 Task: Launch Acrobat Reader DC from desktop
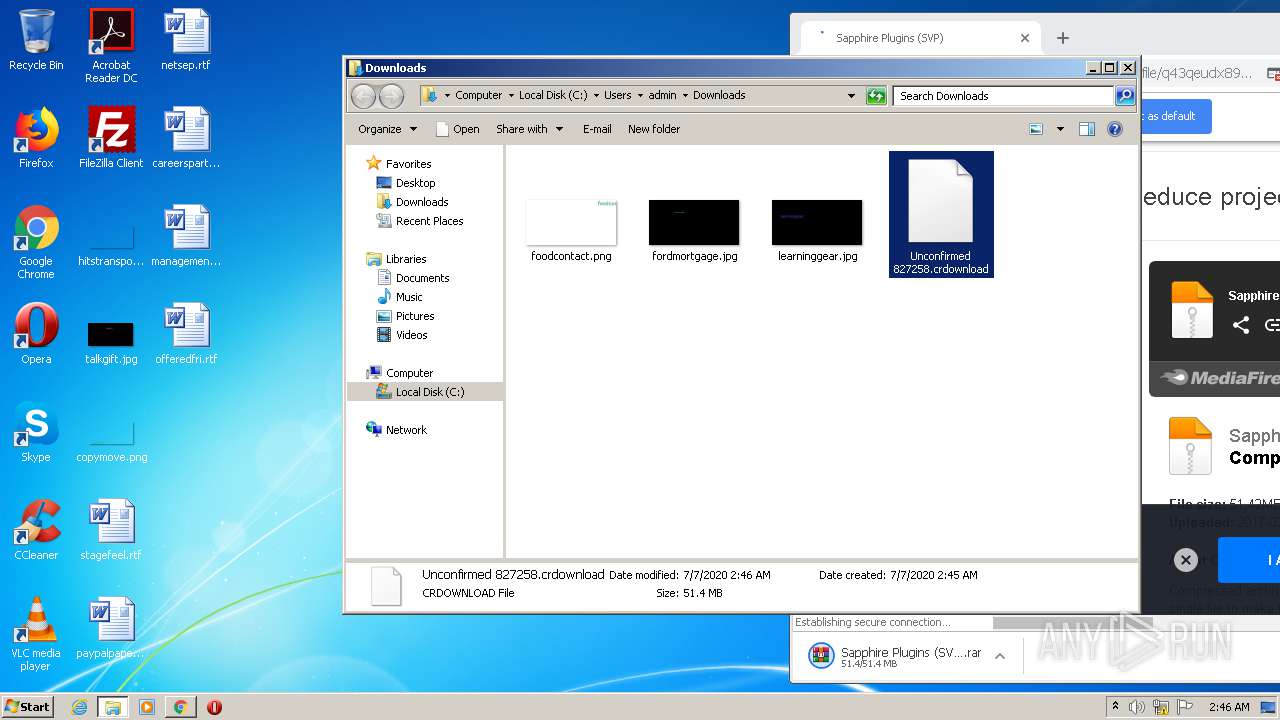(111, 45)
